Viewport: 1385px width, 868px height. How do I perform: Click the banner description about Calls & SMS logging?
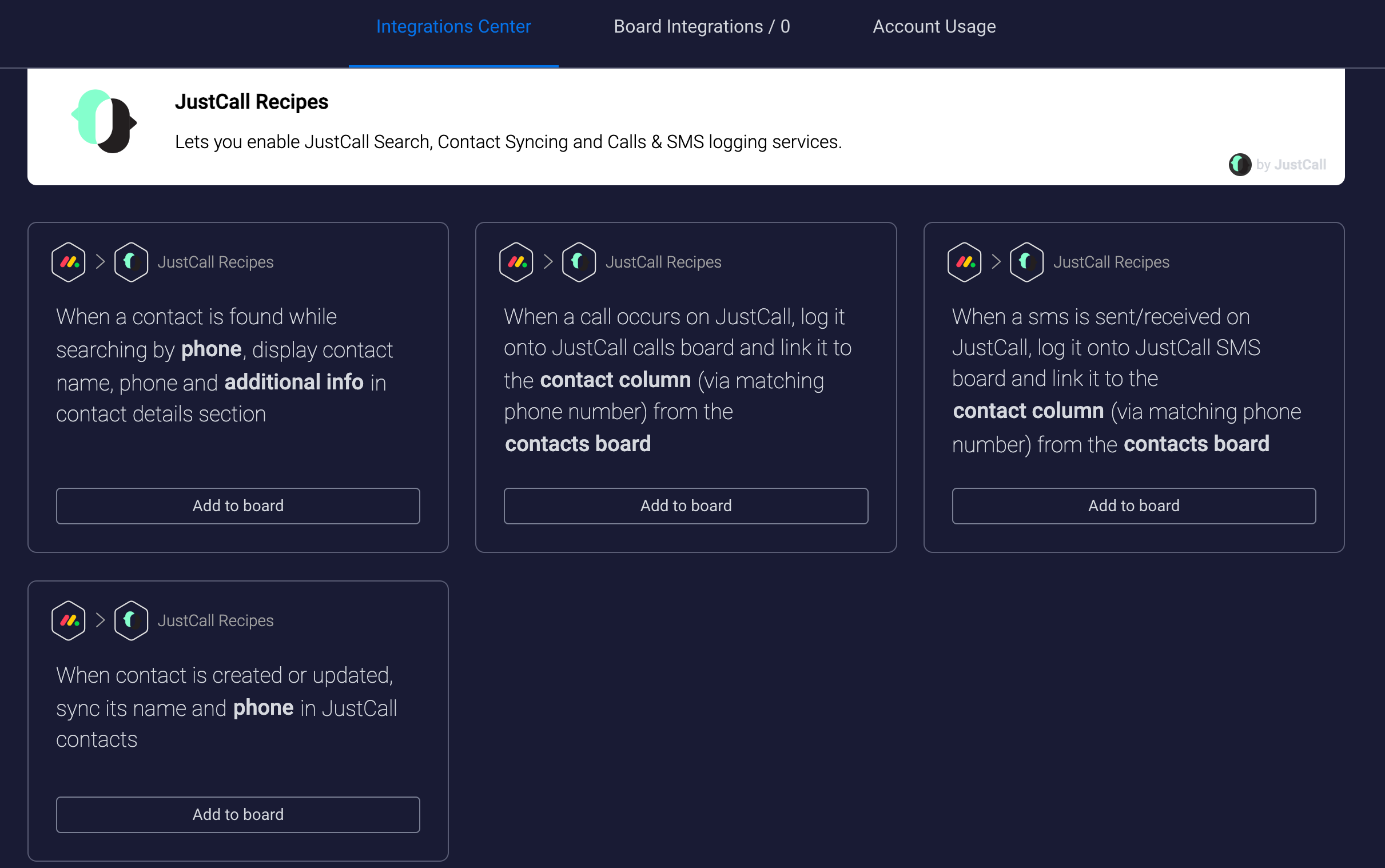[x=508, y=142]
